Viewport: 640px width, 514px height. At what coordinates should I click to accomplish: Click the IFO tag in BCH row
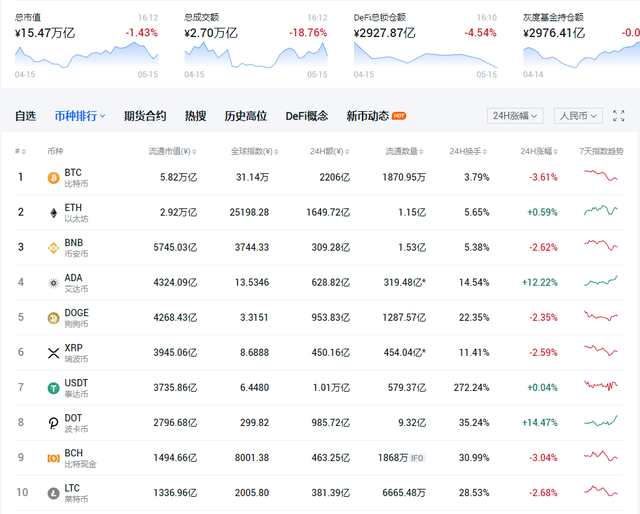pos(417,458)
